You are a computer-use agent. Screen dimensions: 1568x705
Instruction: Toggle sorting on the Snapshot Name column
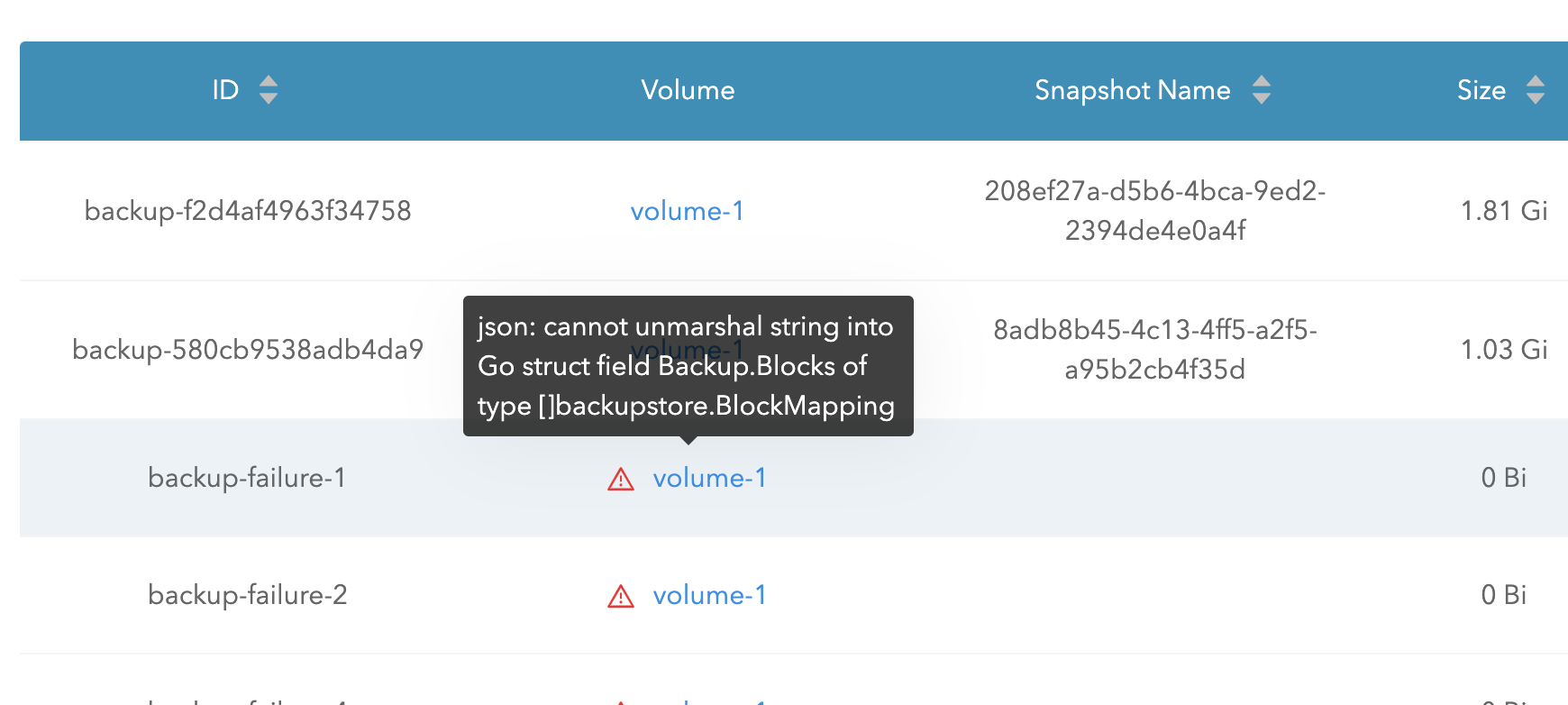tap(1263, 90)
